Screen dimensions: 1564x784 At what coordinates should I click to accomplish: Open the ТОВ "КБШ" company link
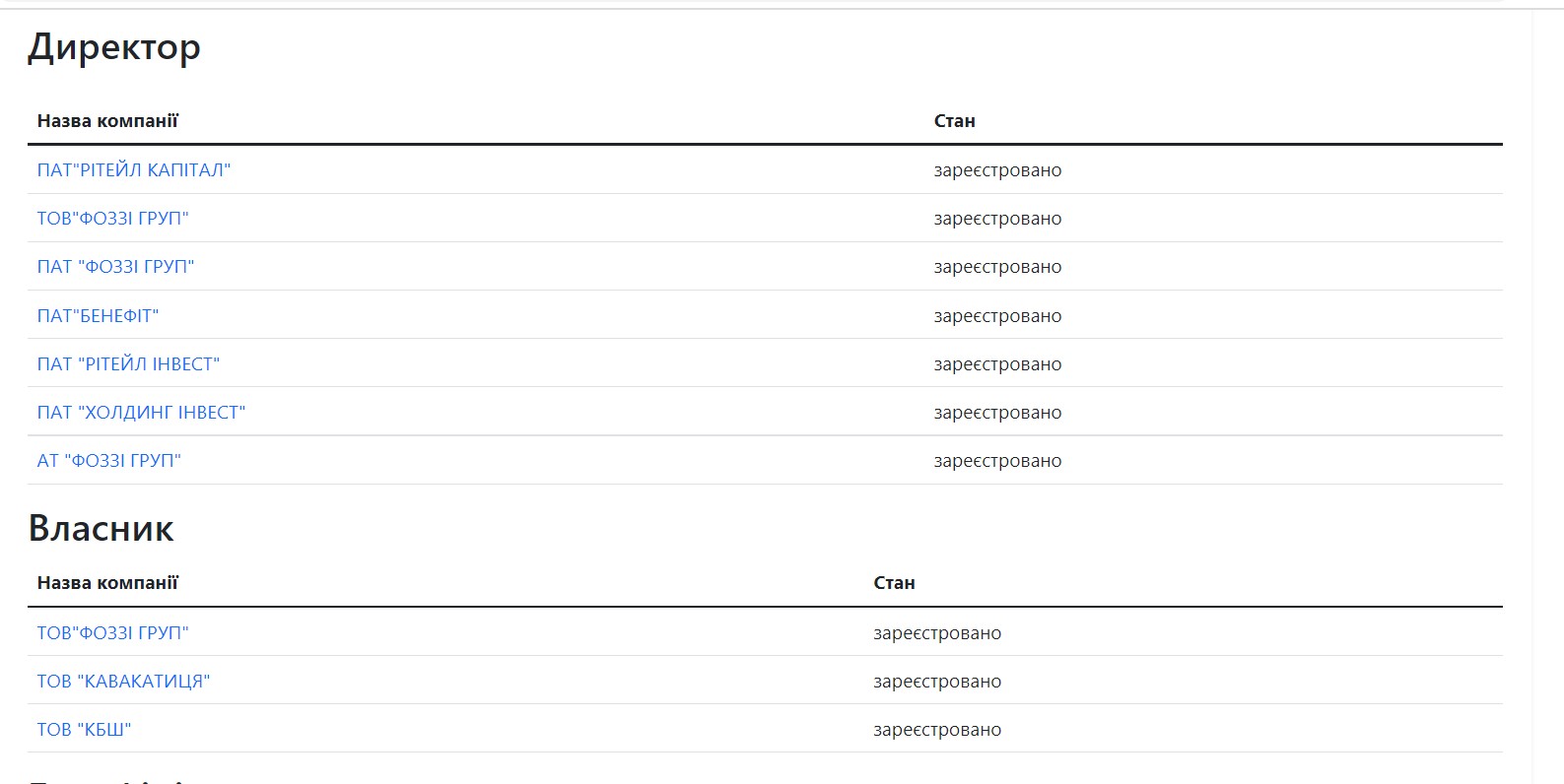pos(84,730)
